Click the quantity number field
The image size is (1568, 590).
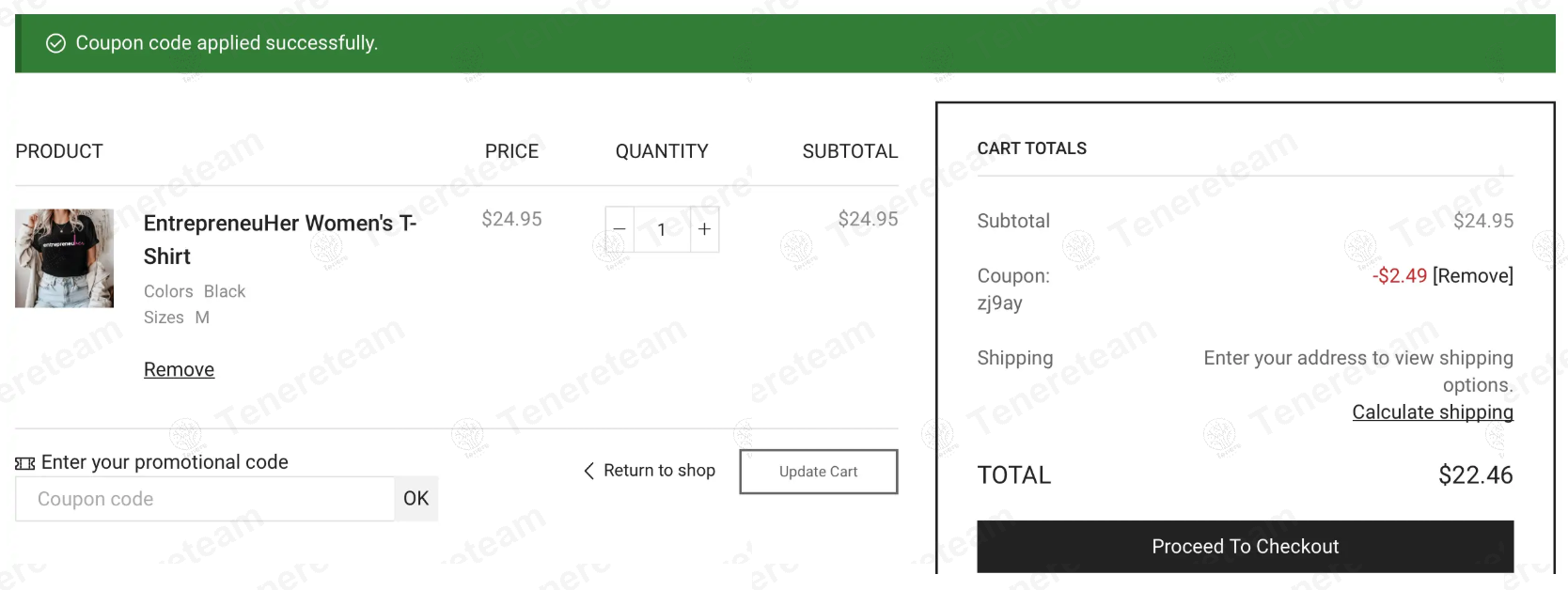[x=662, y=229]
